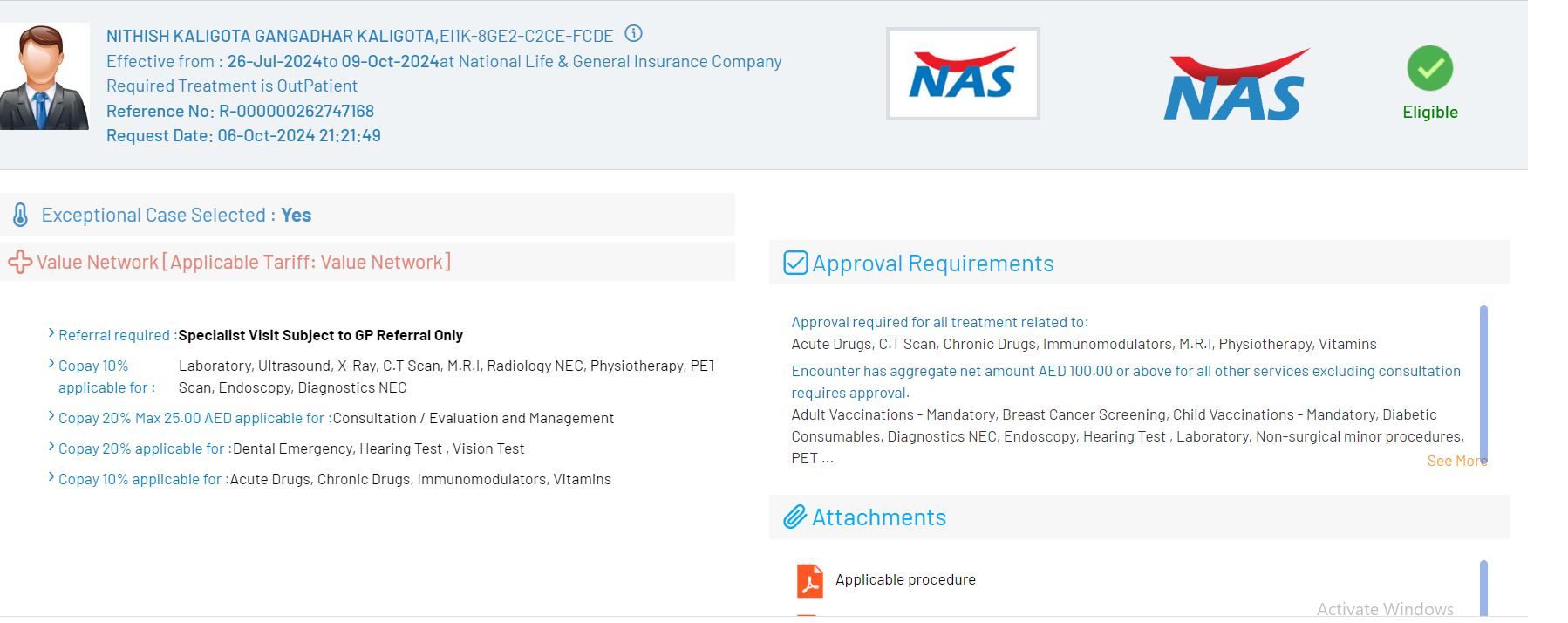Select the Approval Requirements section header
Screen dimensions: 1568x623
click(x=933, y=264)
